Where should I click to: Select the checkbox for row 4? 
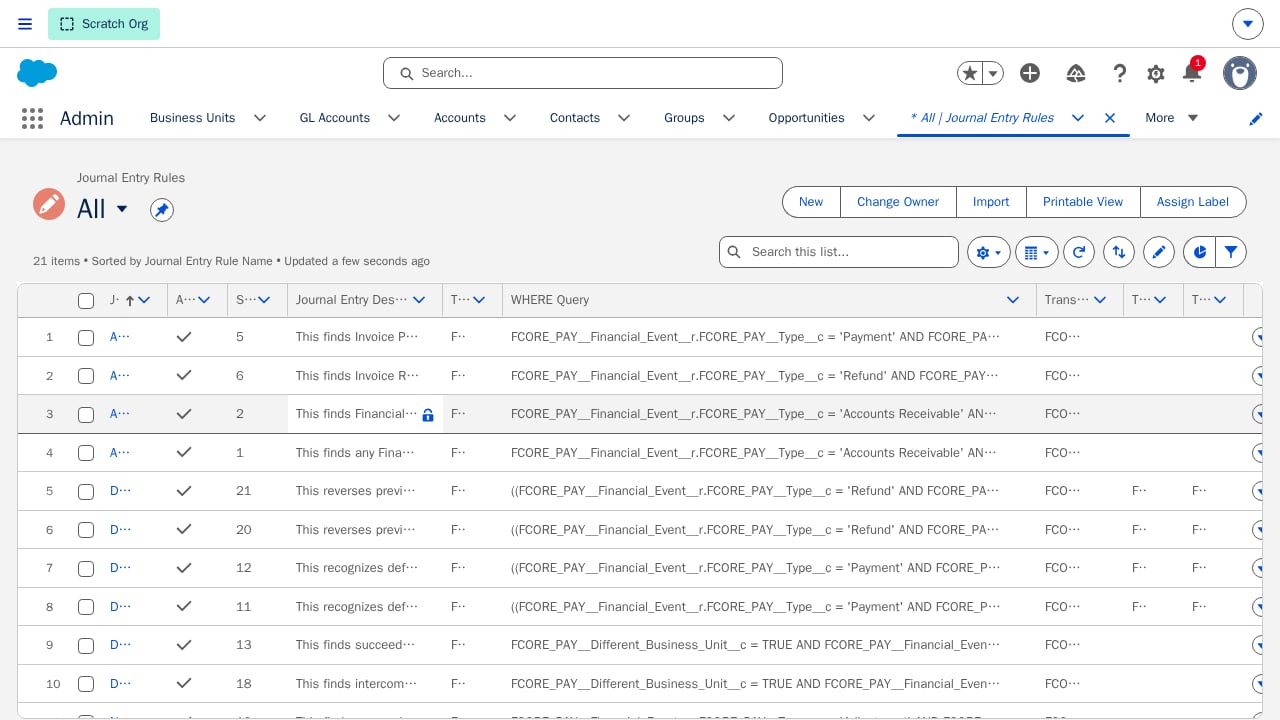pyautogui.click(x=86, y=453)
